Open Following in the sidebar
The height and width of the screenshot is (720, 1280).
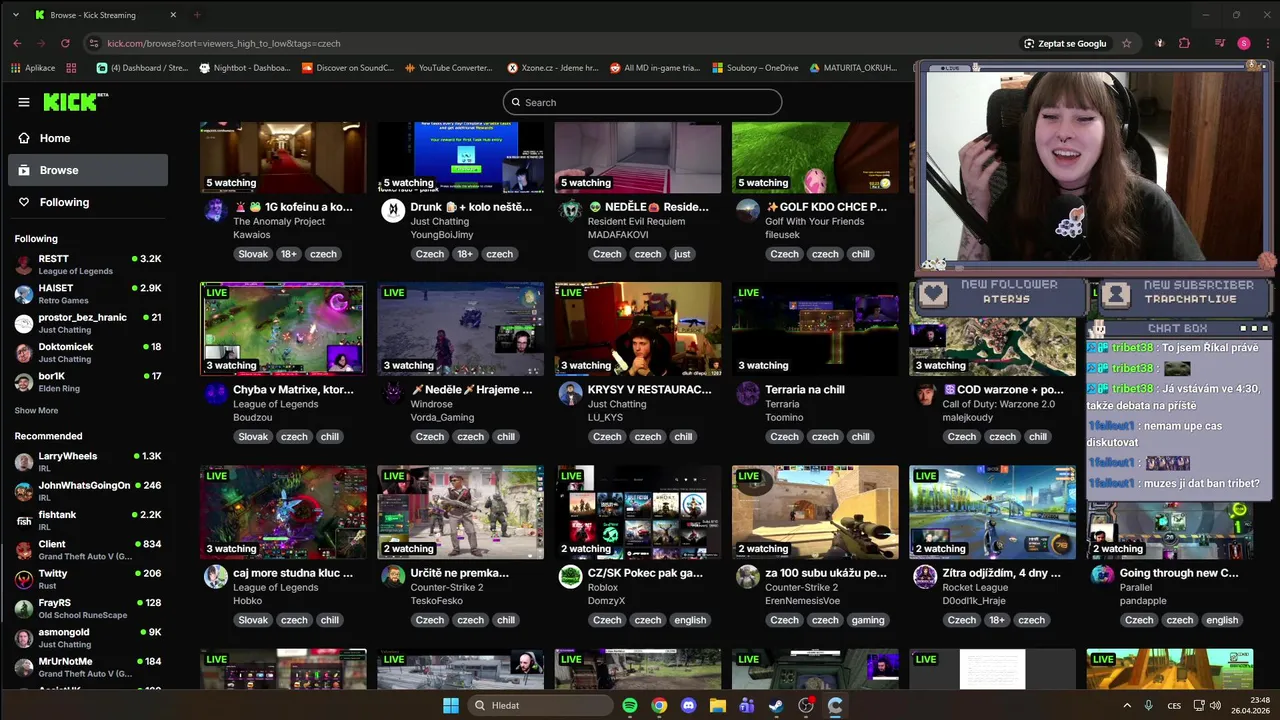coord(88,202)
